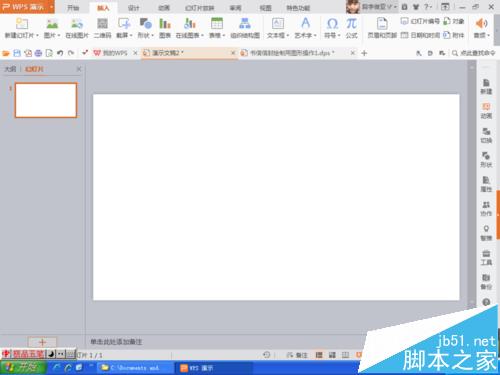Open Transition (切换) pane in right sidebar
This screenshot has width=500, height=375.
coord(486,135)
